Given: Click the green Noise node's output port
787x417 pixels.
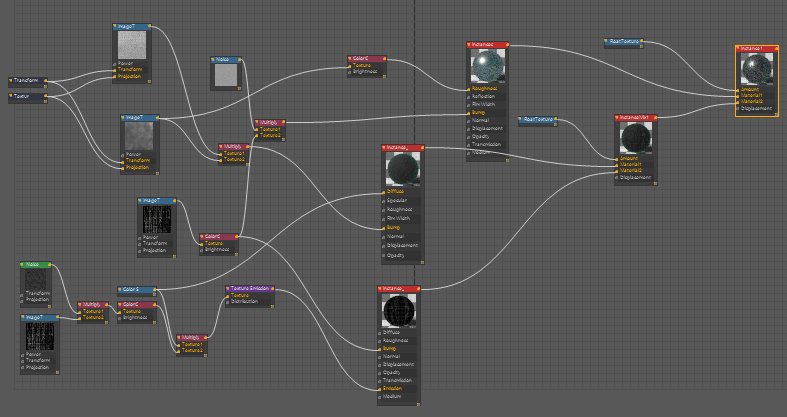Looking at the screenshot, I should pos(50,264).
